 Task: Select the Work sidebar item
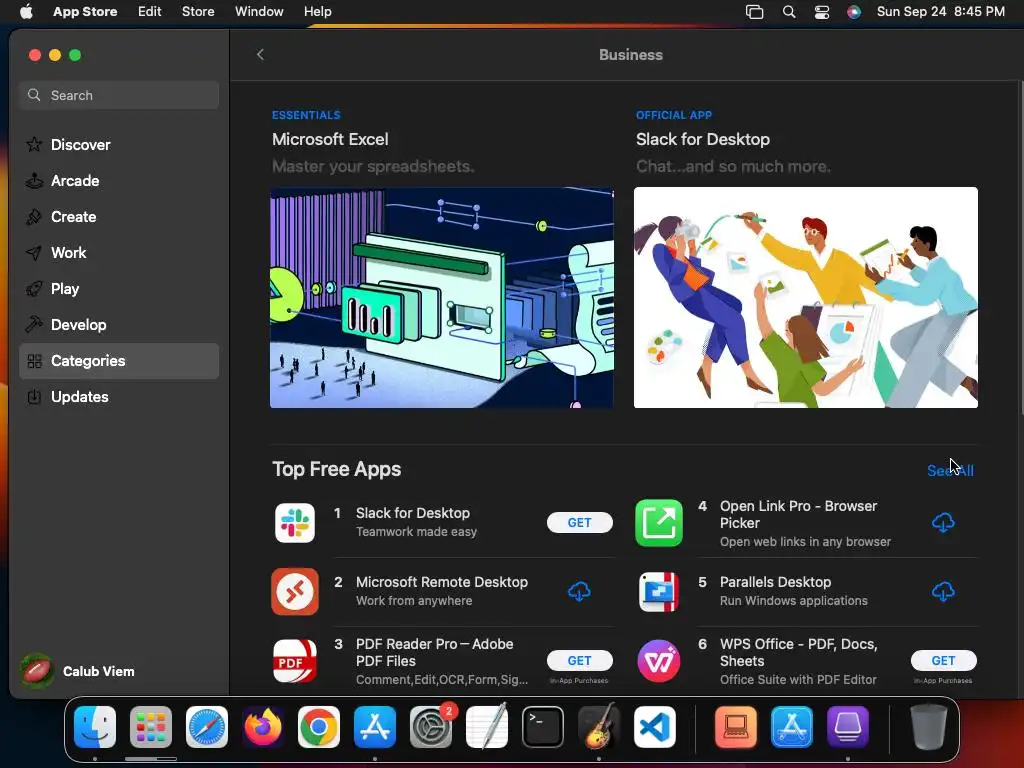click(x=119, y=253)
